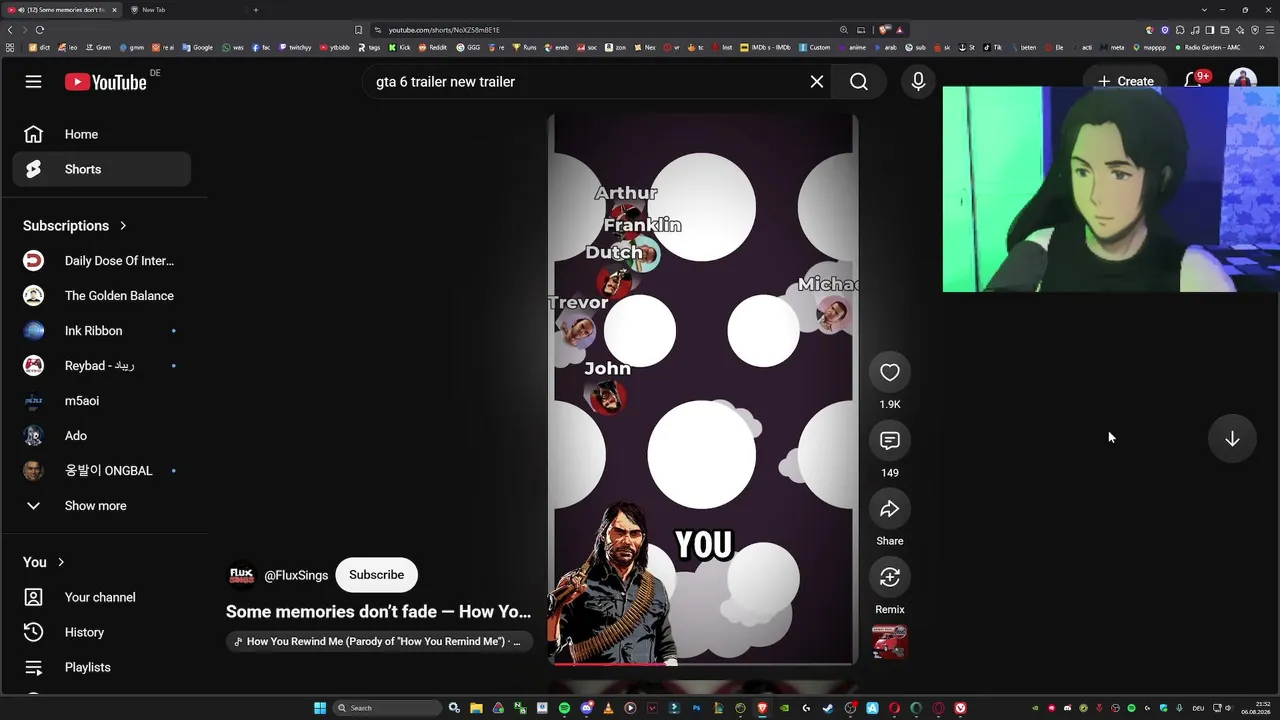Expand the Subscriptions section
Image resolution: width=1280 pixels, height=720 pixels.
pyautogui.click(x=75, y=226)
